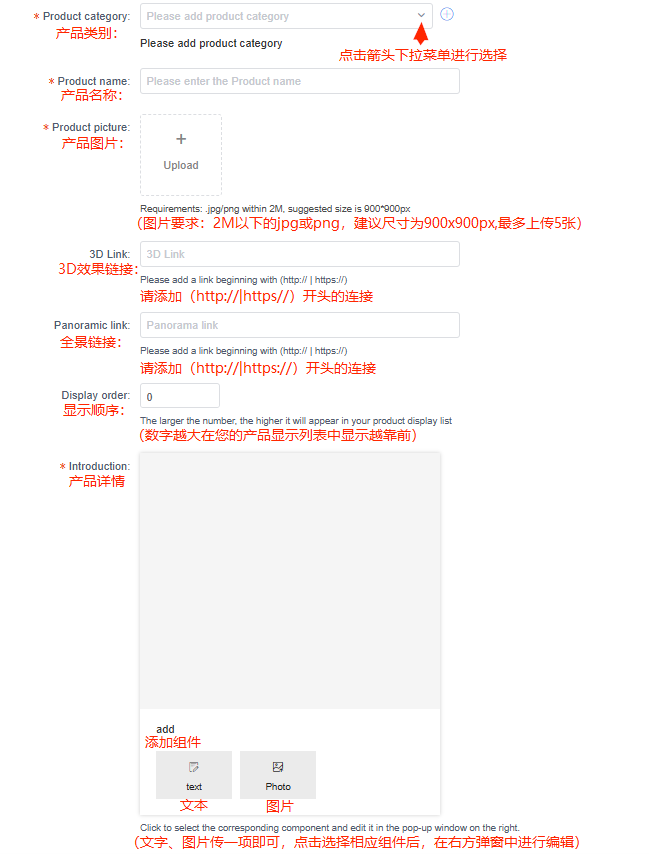Screen dimensions: 649x854
Task: Select the Panorama link input field
Action: pyautogui.click(x=299, y=325)
